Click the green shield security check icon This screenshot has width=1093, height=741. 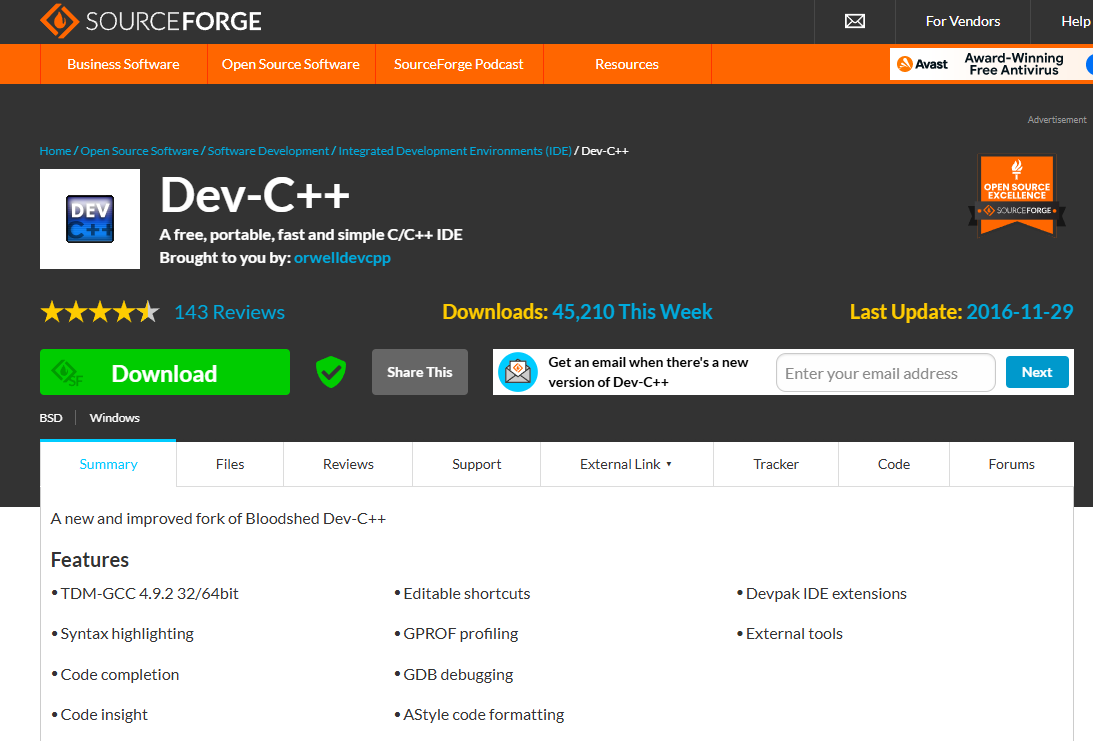pyautogui.click(x=331, y=372)
